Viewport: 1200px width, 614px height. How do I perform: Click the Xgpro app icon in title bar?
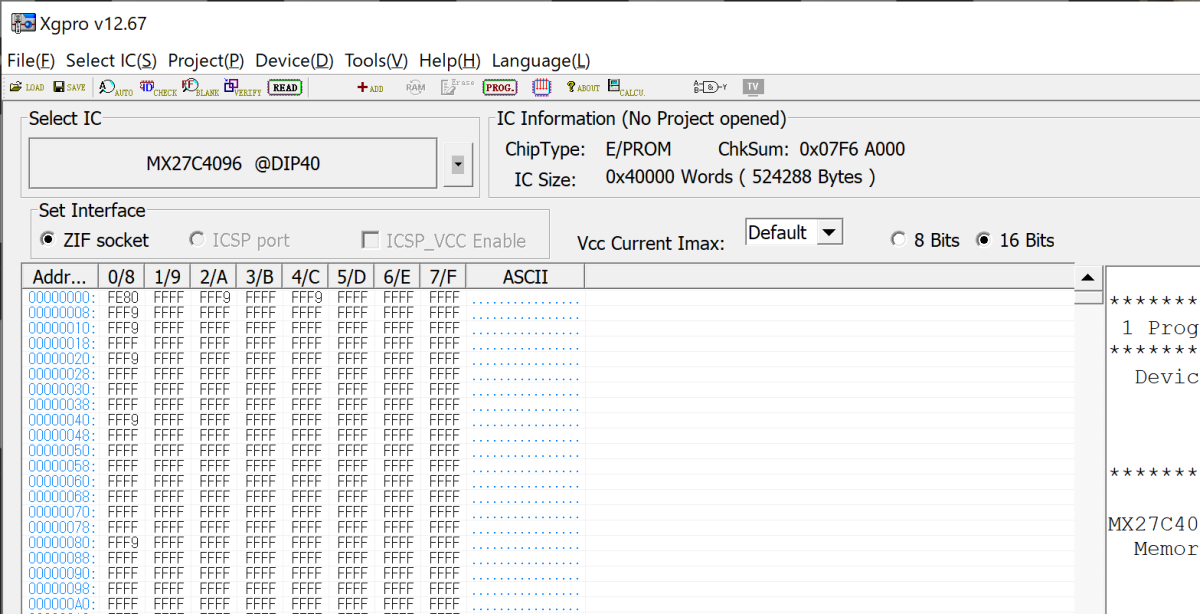22,23
